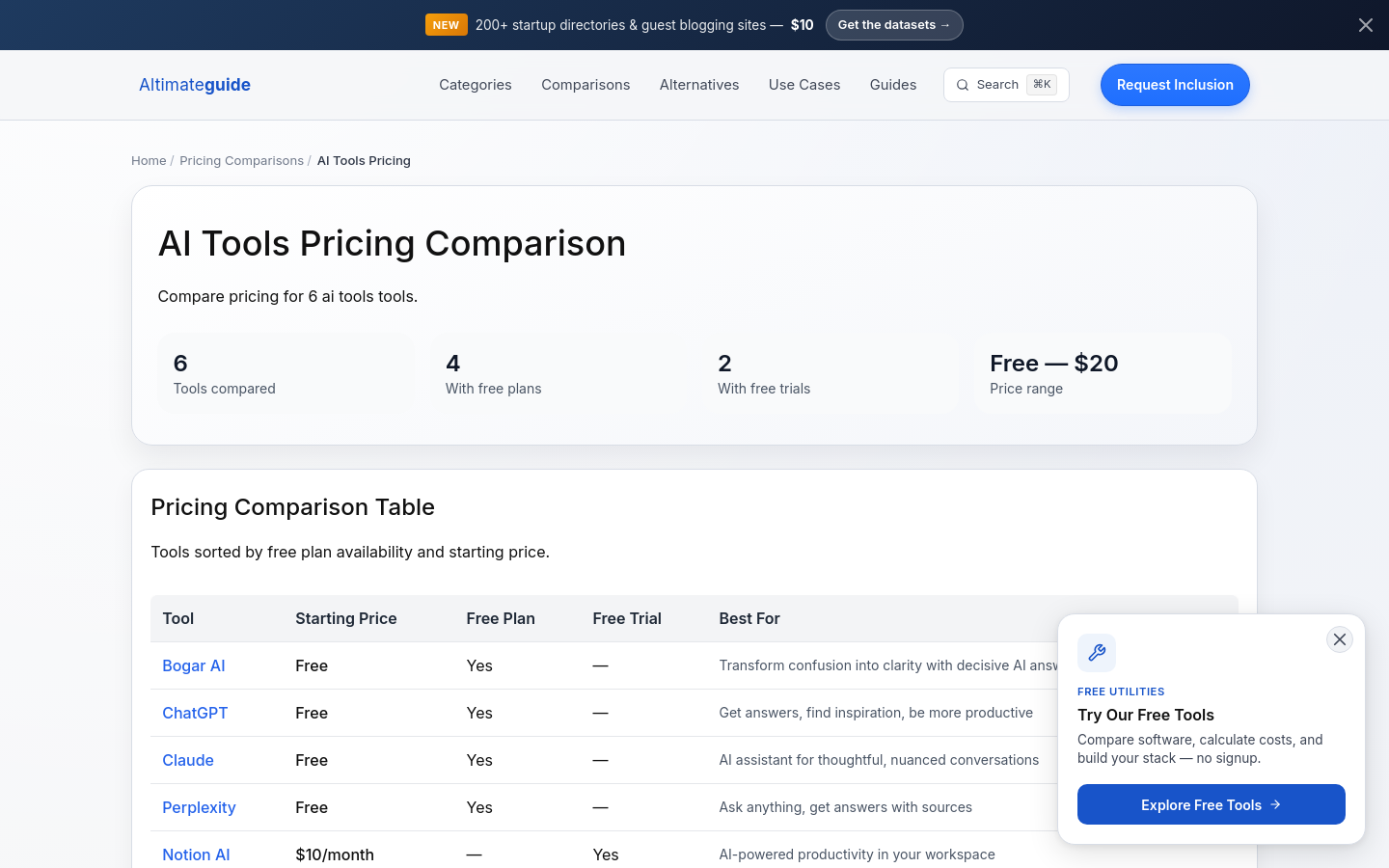Click the wrench icon in popup
Screen dimensions: 1389x868
(x=1097, y=653)
